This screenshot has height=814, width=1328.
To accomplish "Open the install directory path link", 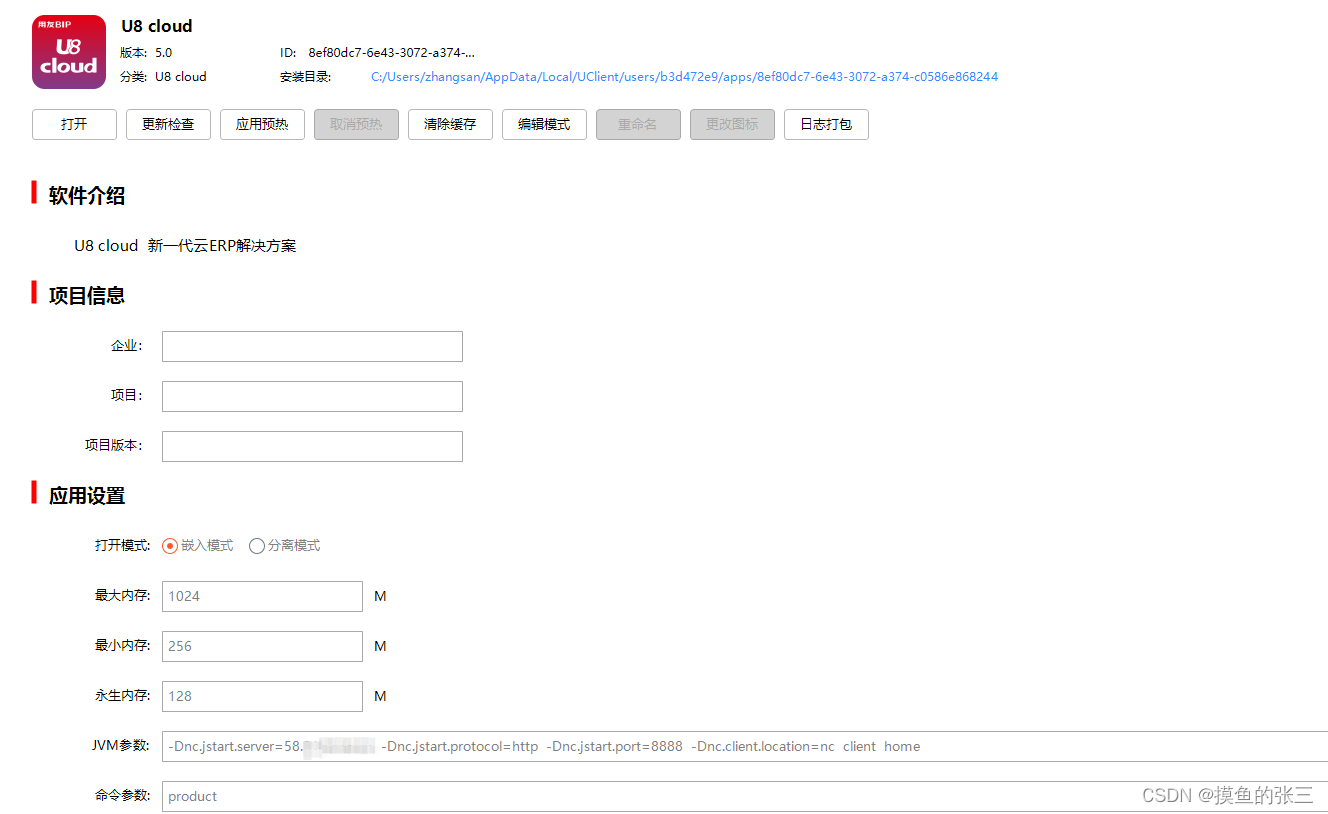I will point(684,77).
